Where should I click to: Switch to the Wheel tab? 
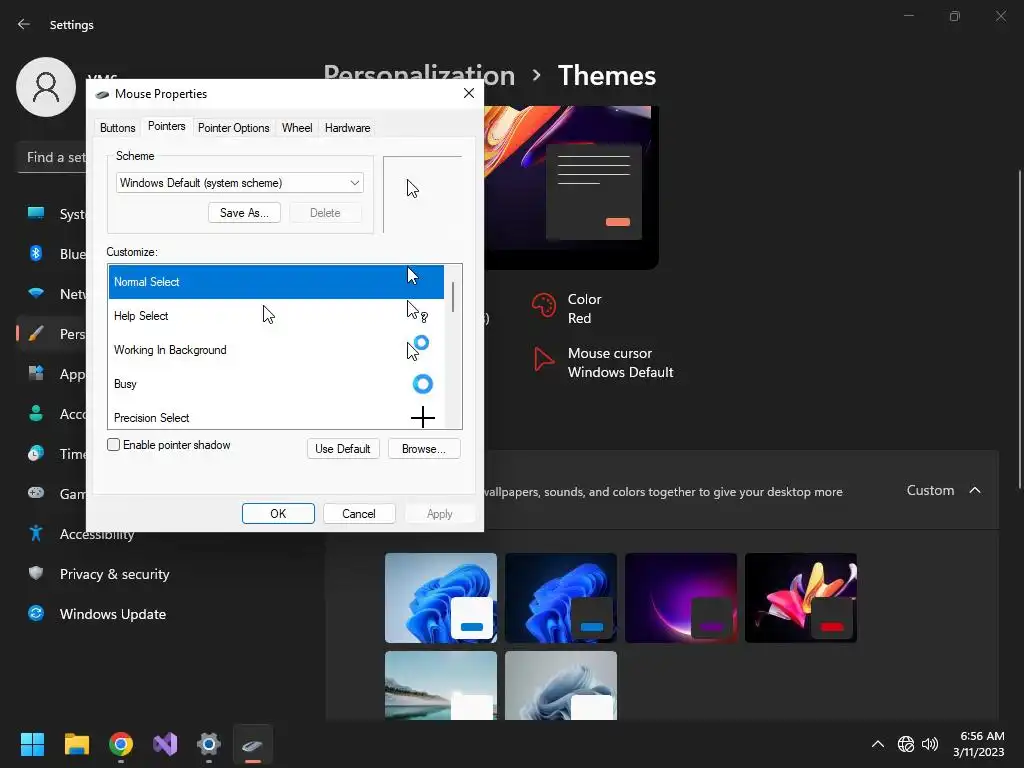pos(296,128)
